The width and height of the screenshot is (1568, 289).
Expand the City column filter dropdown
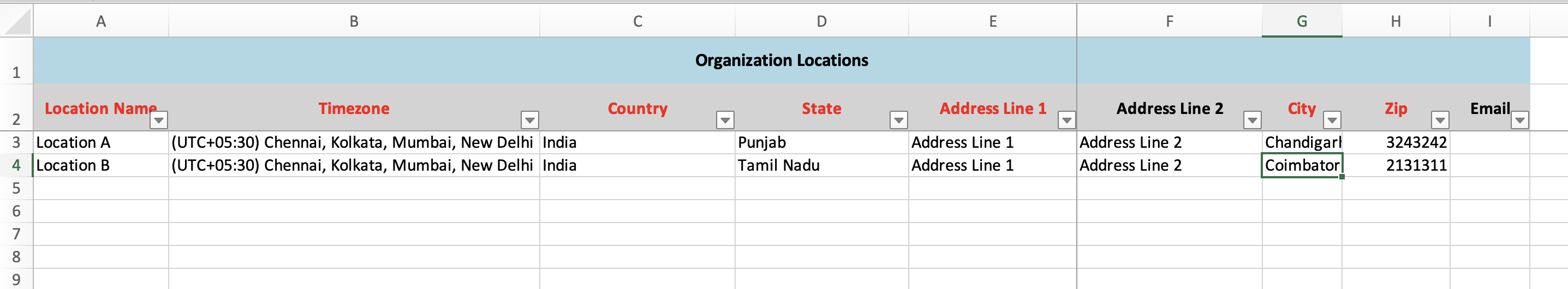click(1332, 120)
